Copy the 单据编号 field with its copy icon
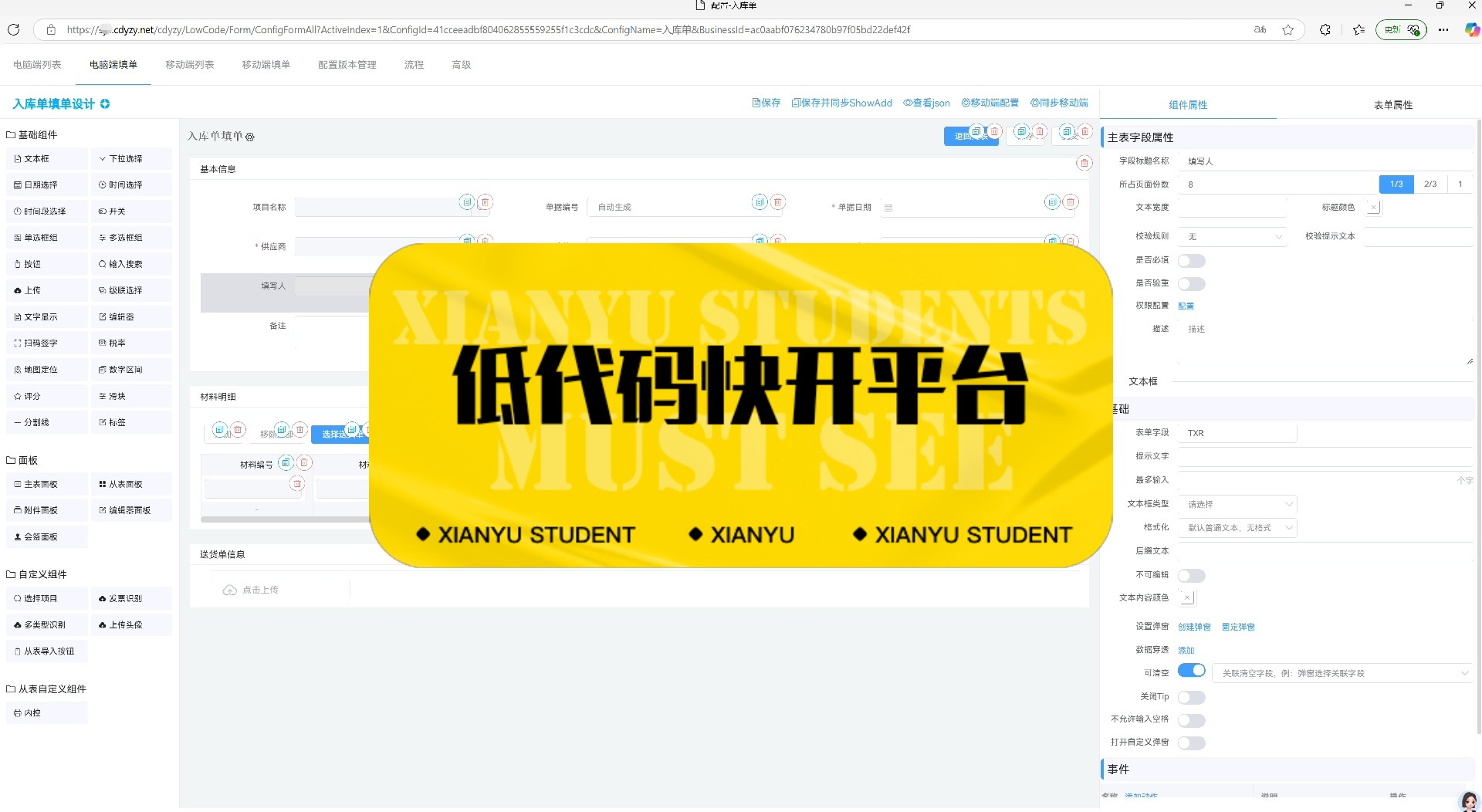 tap(760, 202)
